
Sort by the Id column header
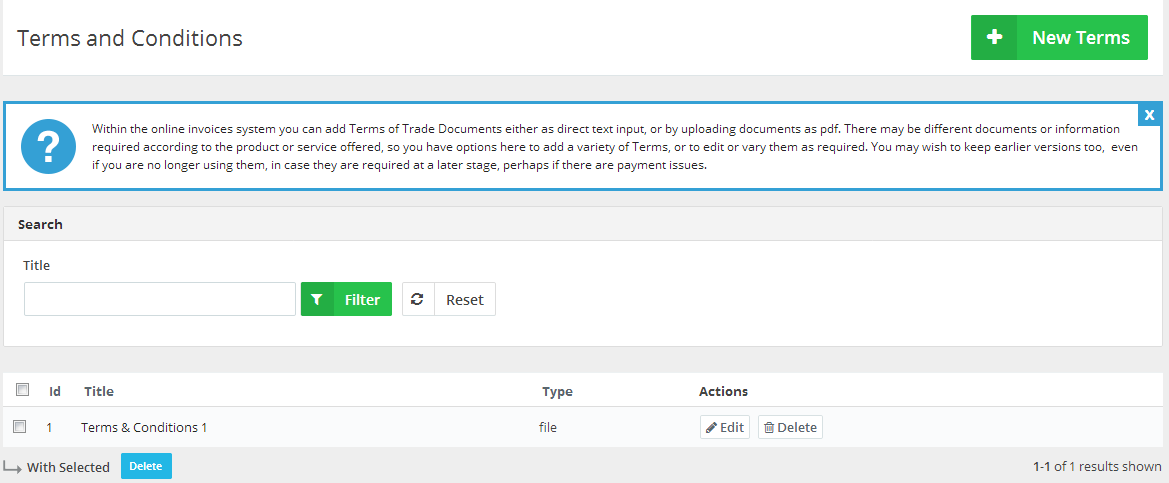click(x=54, y=391)
